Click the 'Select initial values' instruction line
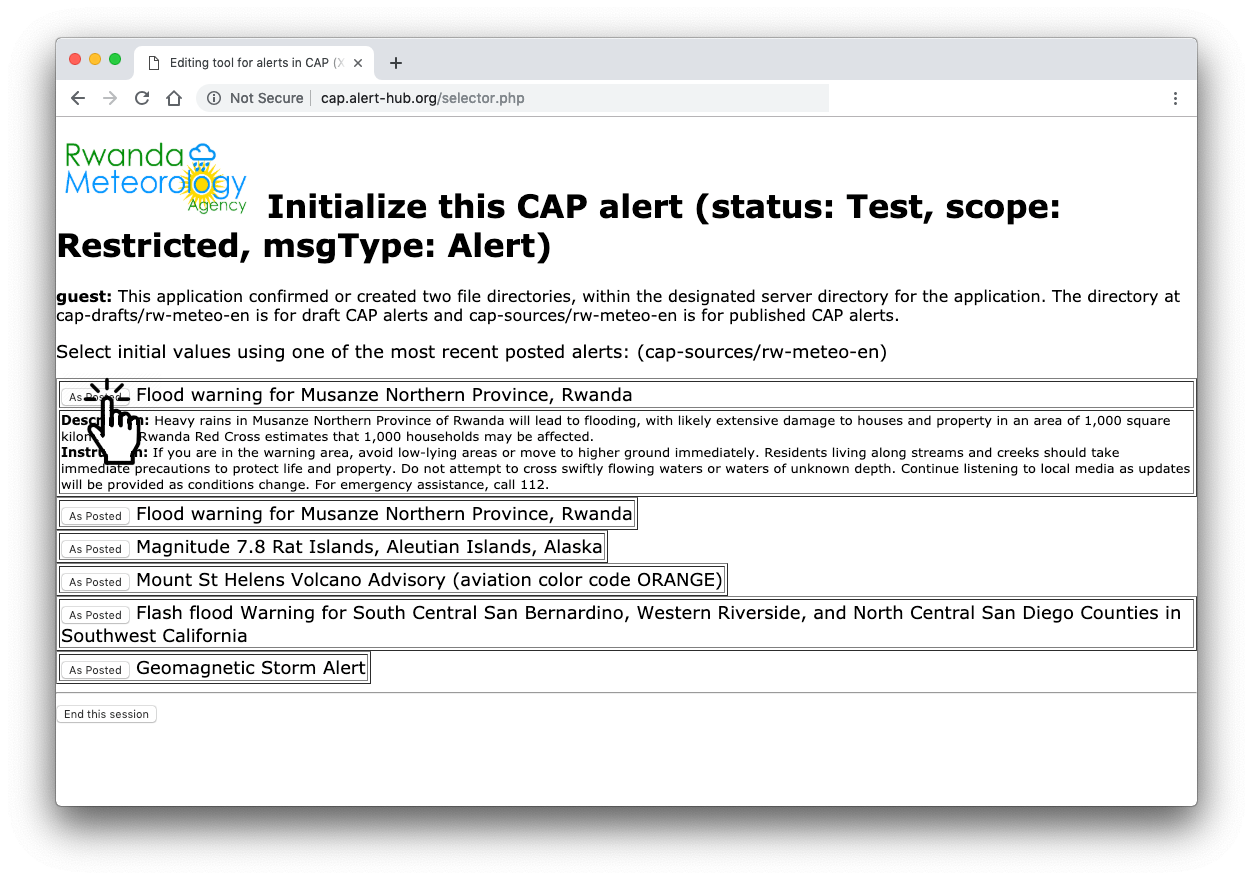1253x880 pixels. [x=471, y=352]
